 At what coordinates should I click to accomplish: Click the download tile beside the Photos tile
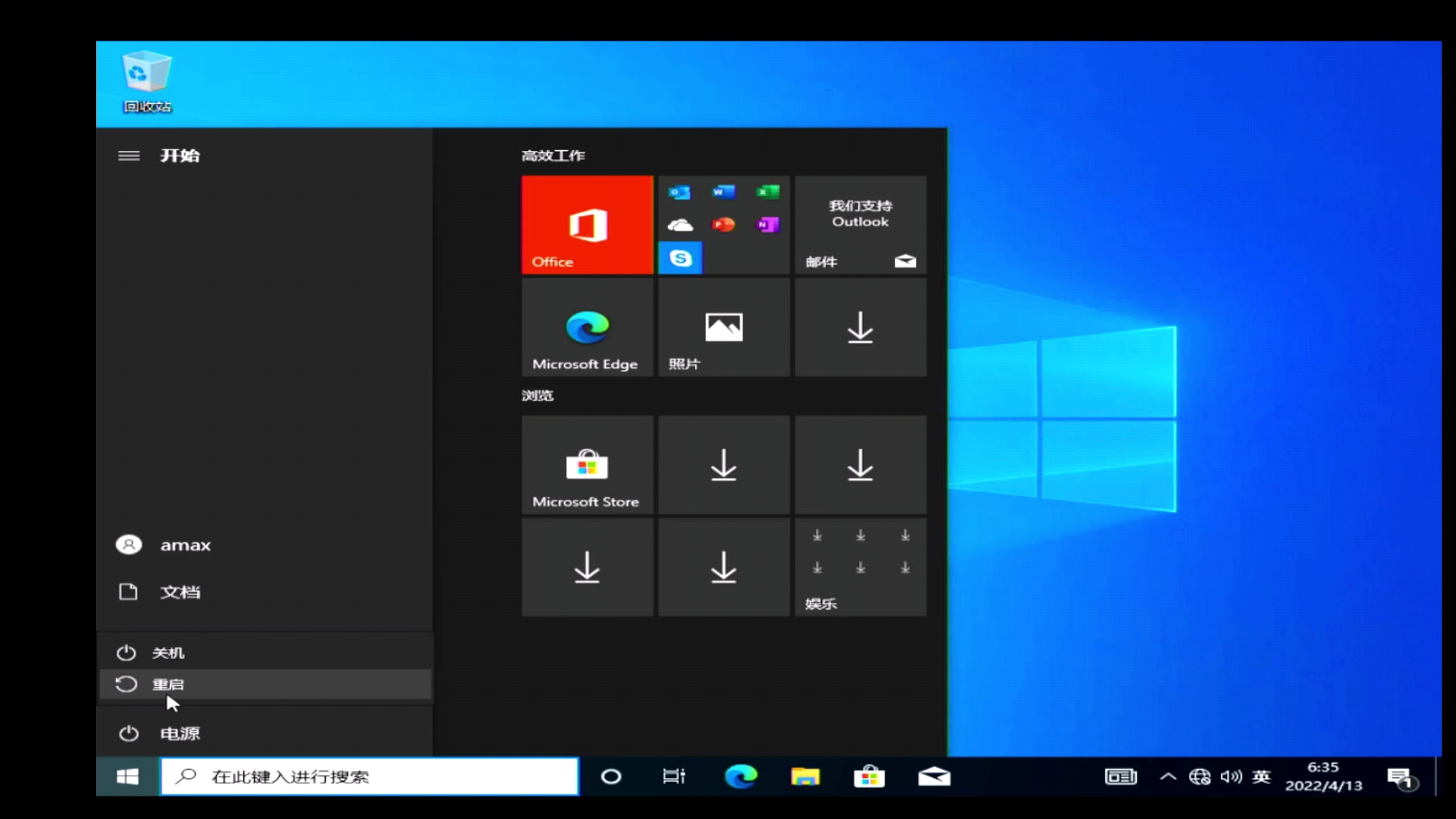pos(860,327)
